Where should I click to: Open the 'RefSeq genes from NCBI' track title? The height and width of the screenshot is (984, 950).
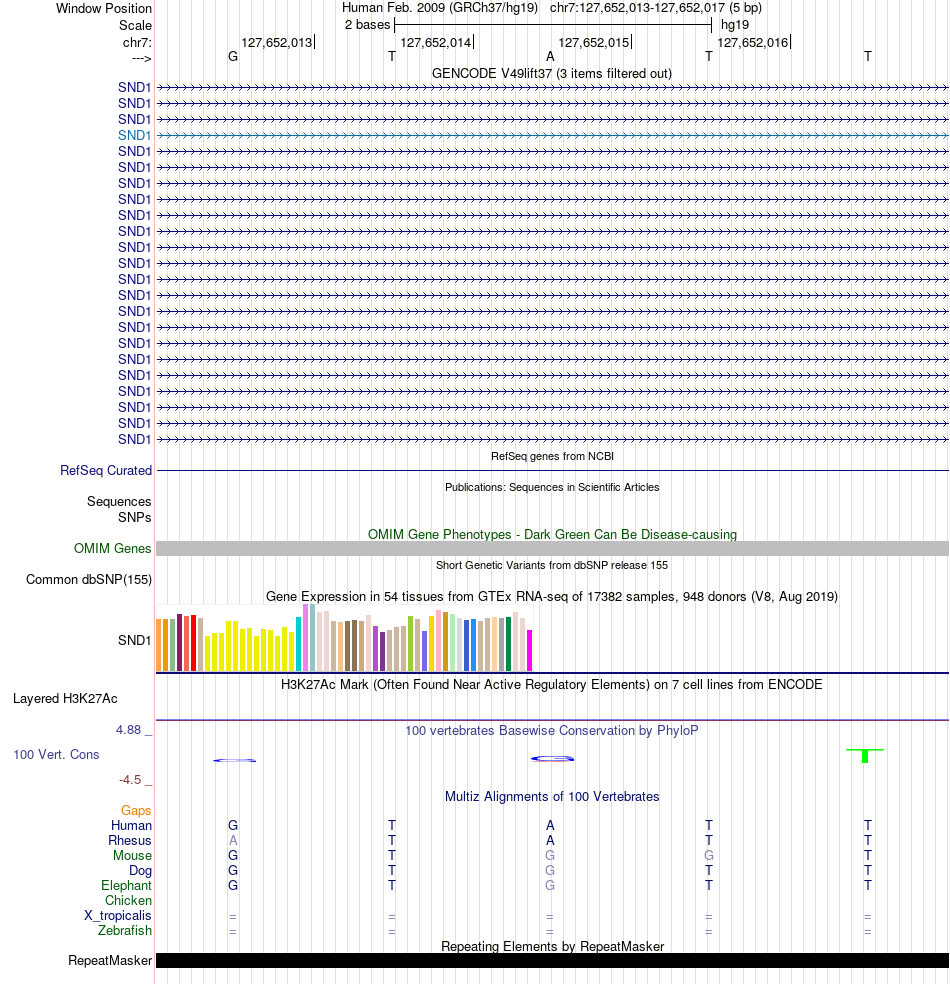pos(552,456)
